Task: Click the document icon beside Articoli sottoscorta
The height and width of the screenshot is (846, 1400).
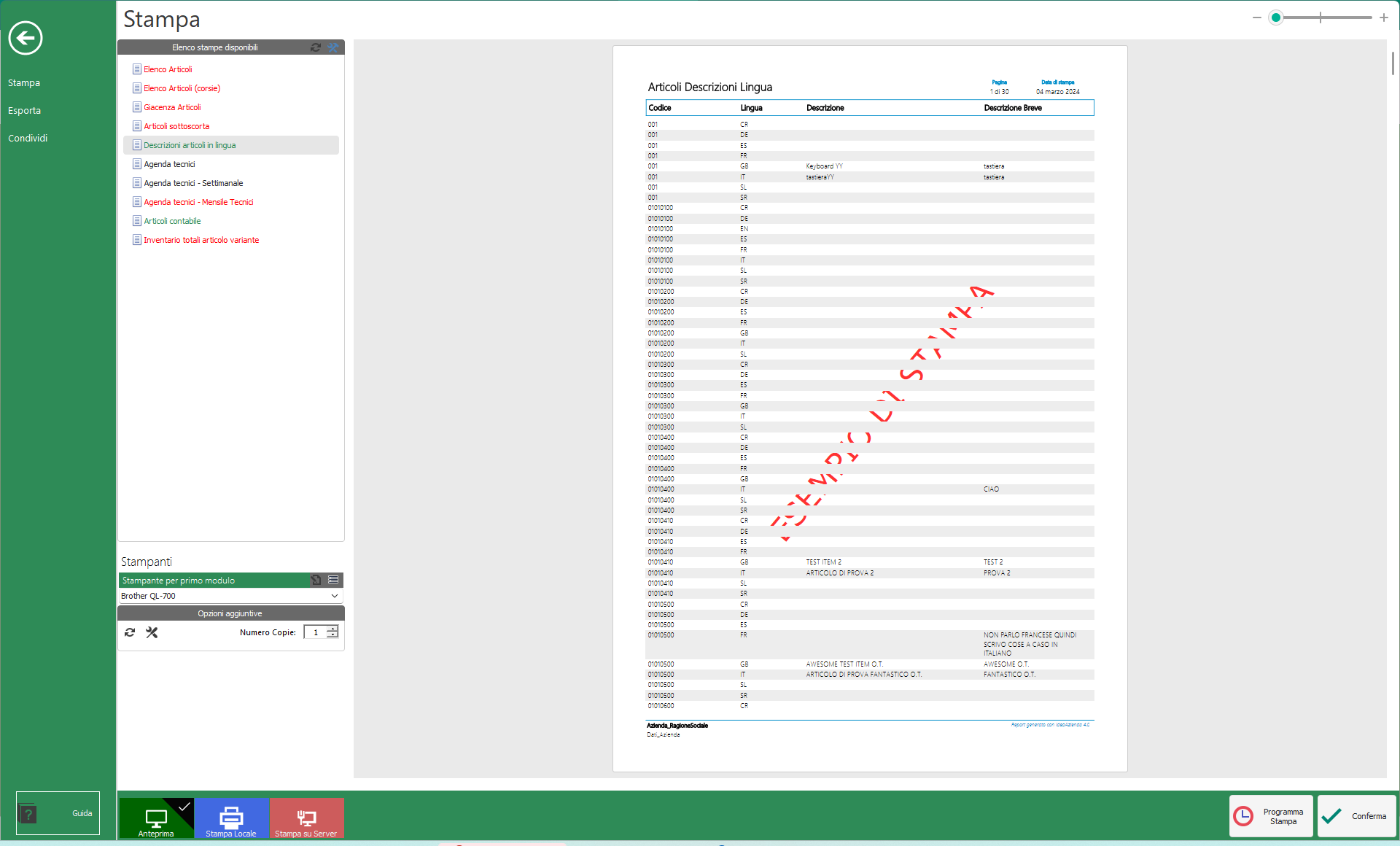Action: pyautogui.click(x=137, y=126)
